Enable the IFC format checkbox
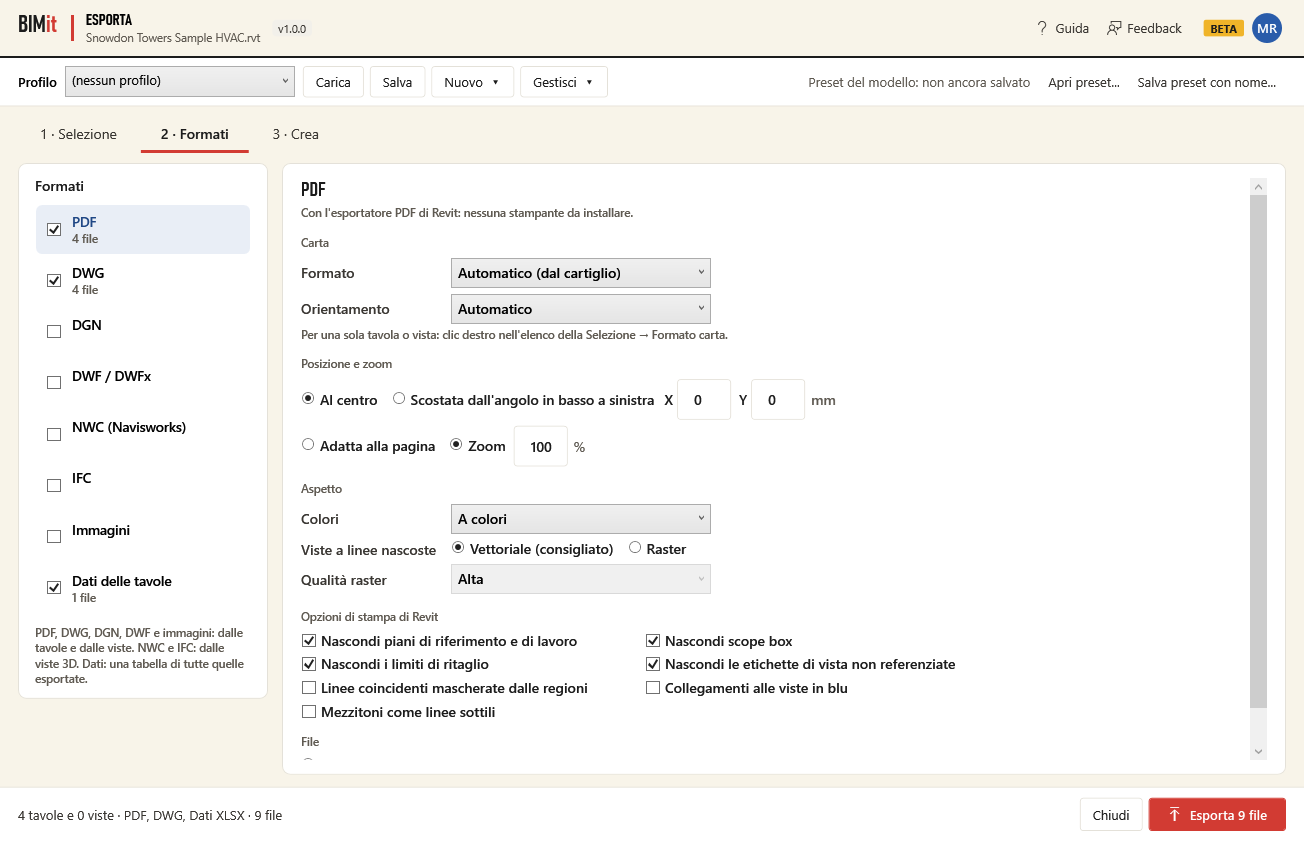Image resolution: width=1304 pixels, height=841 pixels. (54, 485)
